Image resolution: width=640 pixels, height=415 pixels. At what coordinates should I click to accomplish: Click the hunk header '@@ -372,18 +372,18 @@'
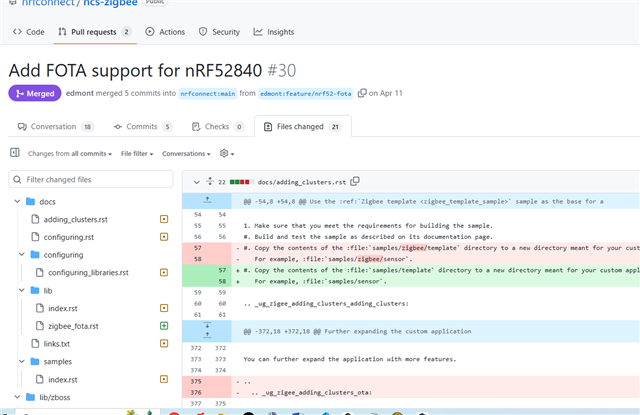pos(357,331)
